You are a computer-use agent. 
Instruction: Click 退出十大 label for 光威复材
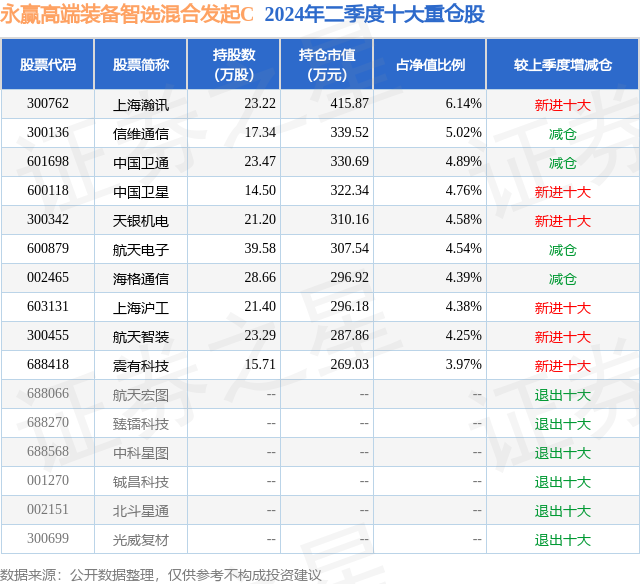tap(563, 540)
